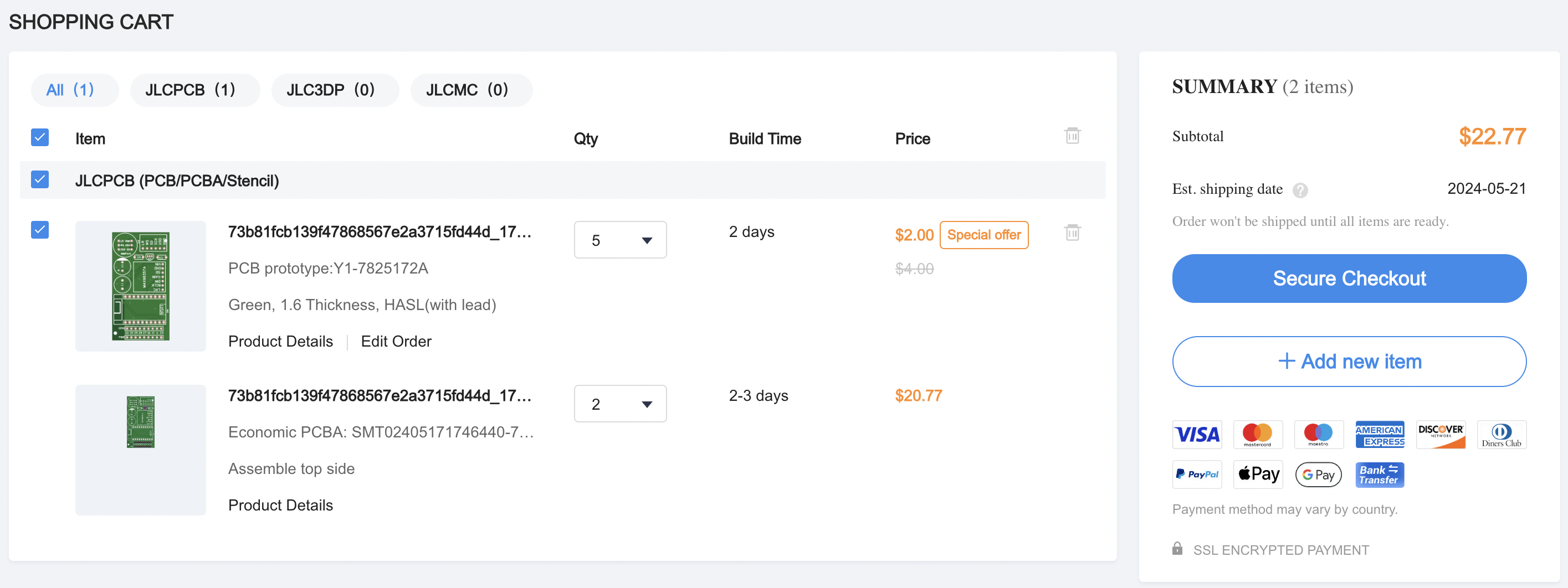Click the delete-all trash icon in header

tap(1072, 136)
